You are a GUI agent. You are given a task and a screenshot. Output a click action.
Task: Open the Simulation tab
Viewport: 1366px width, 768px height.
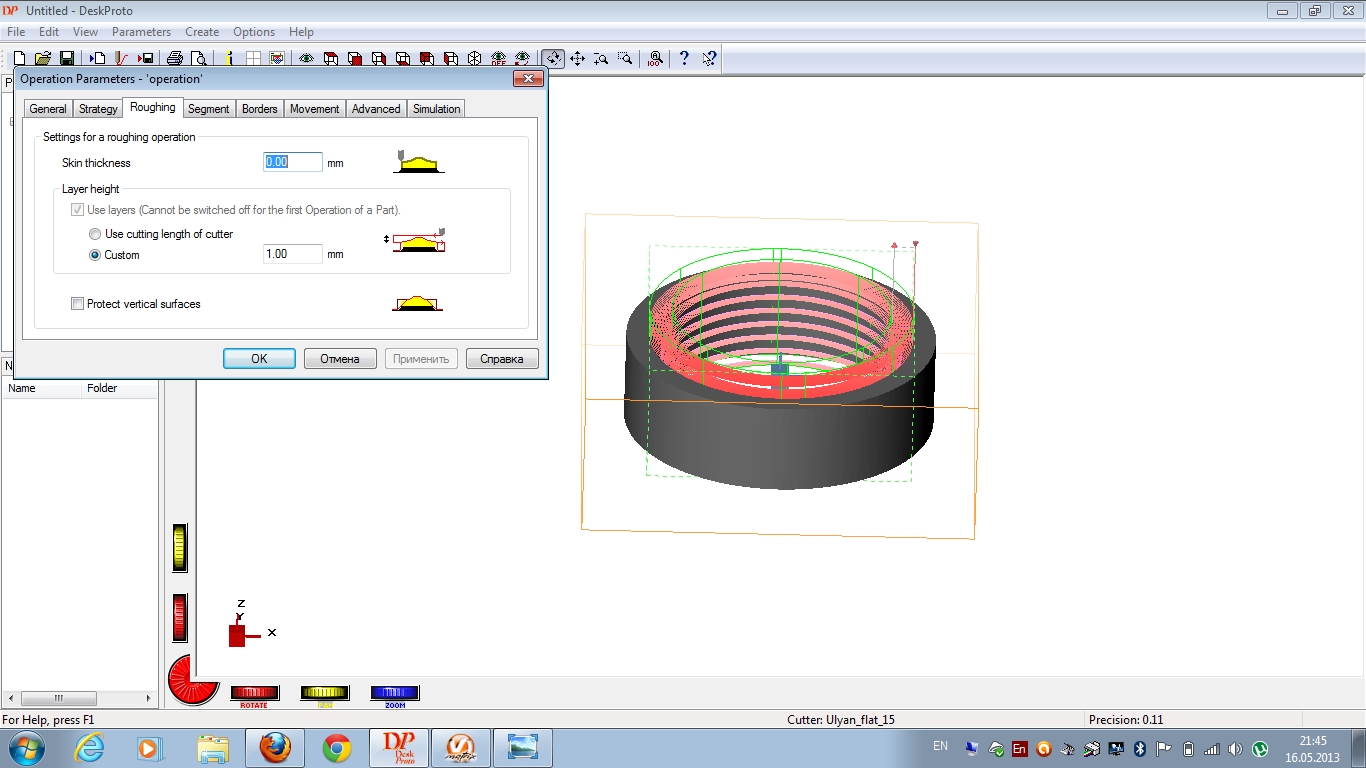(436, 109)
